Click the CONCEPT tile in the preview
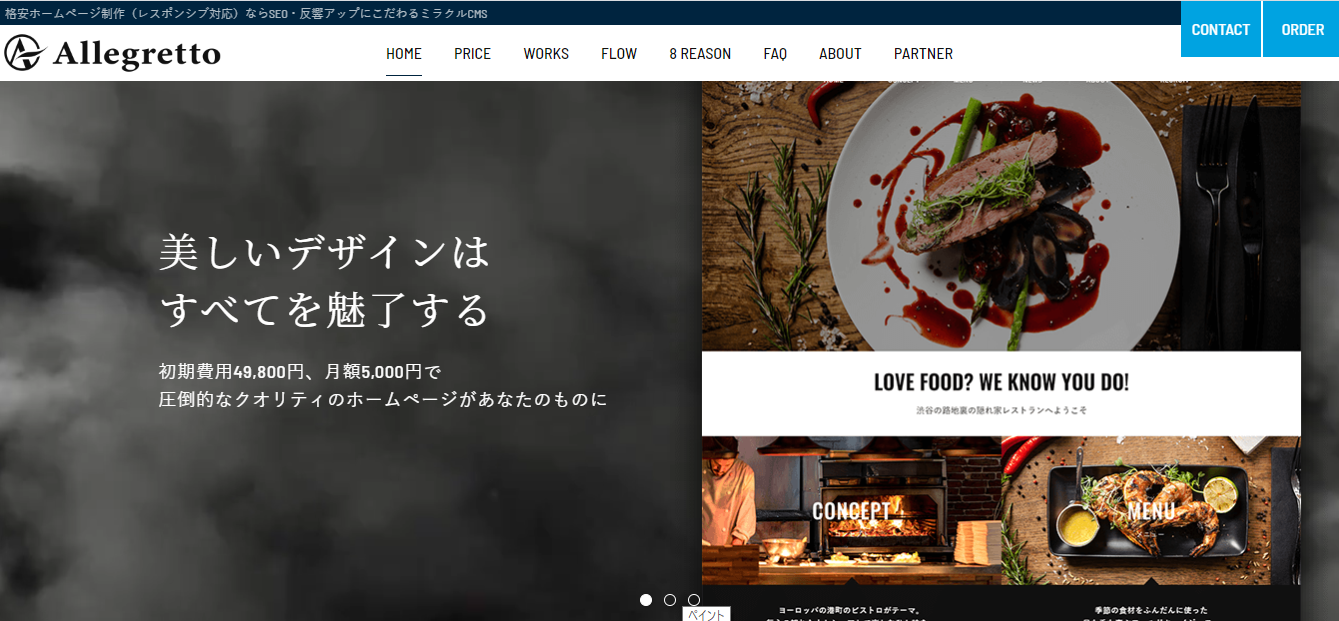1339x621 pixels. (x=851, y=510)
